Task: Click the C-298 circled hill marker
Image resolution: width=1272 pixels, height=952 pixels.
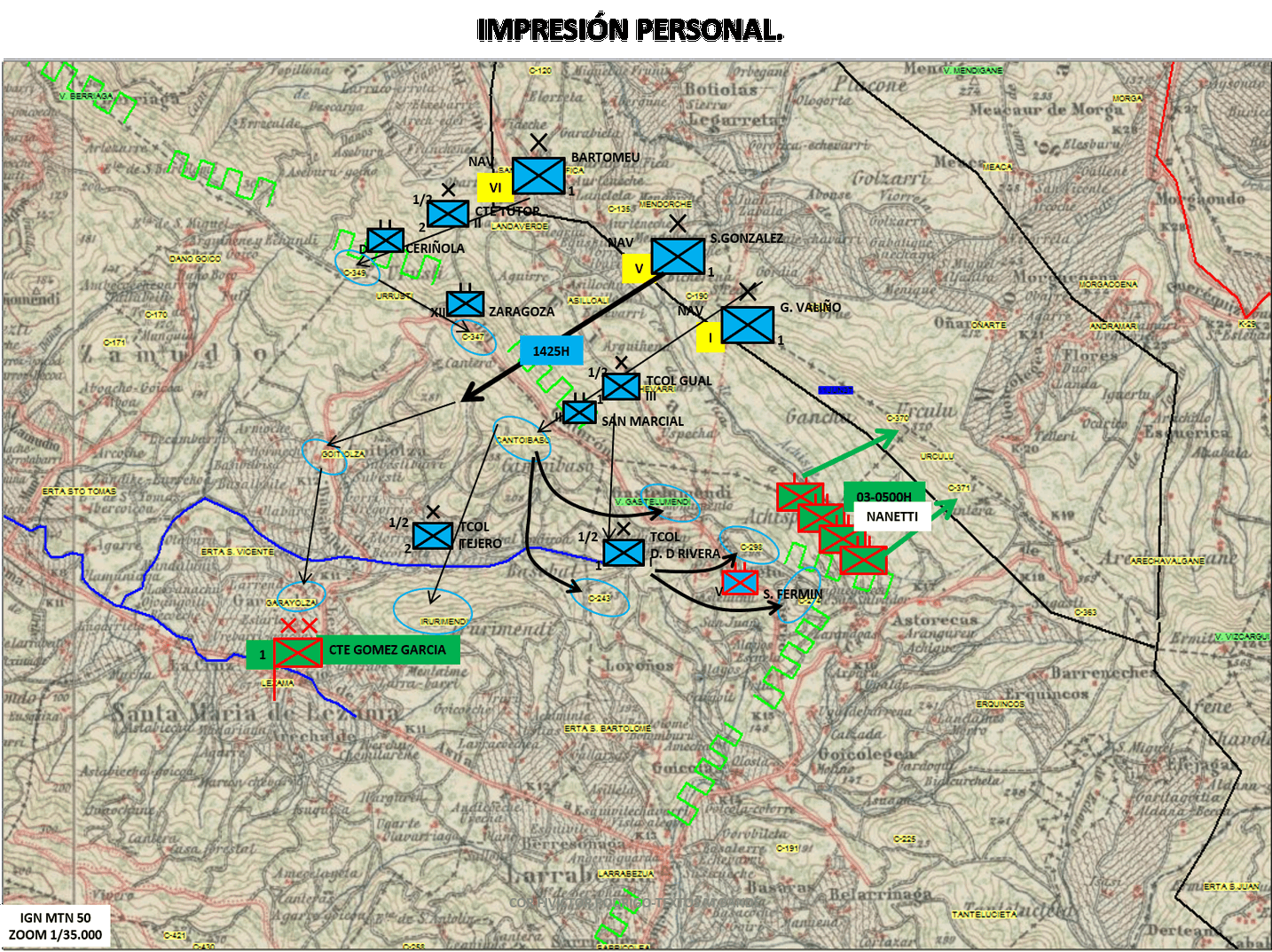Action: click(x=750, y=547)
